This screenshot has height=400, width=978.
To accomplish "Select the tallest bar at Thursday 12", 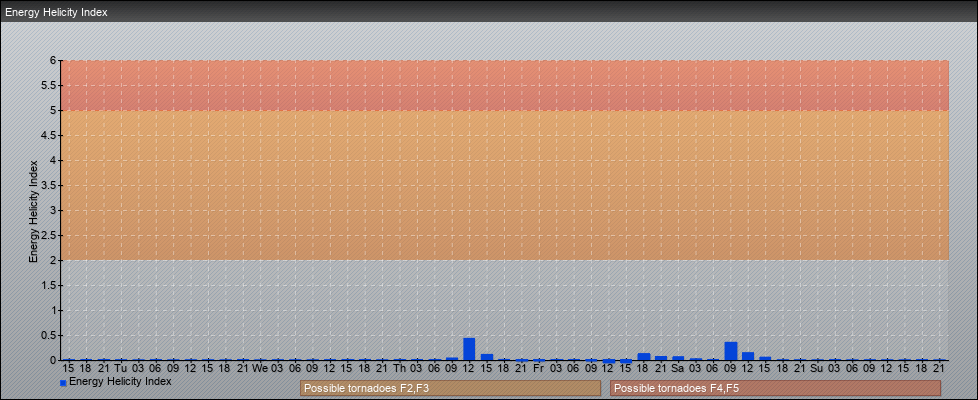I will tap(469, 349).
